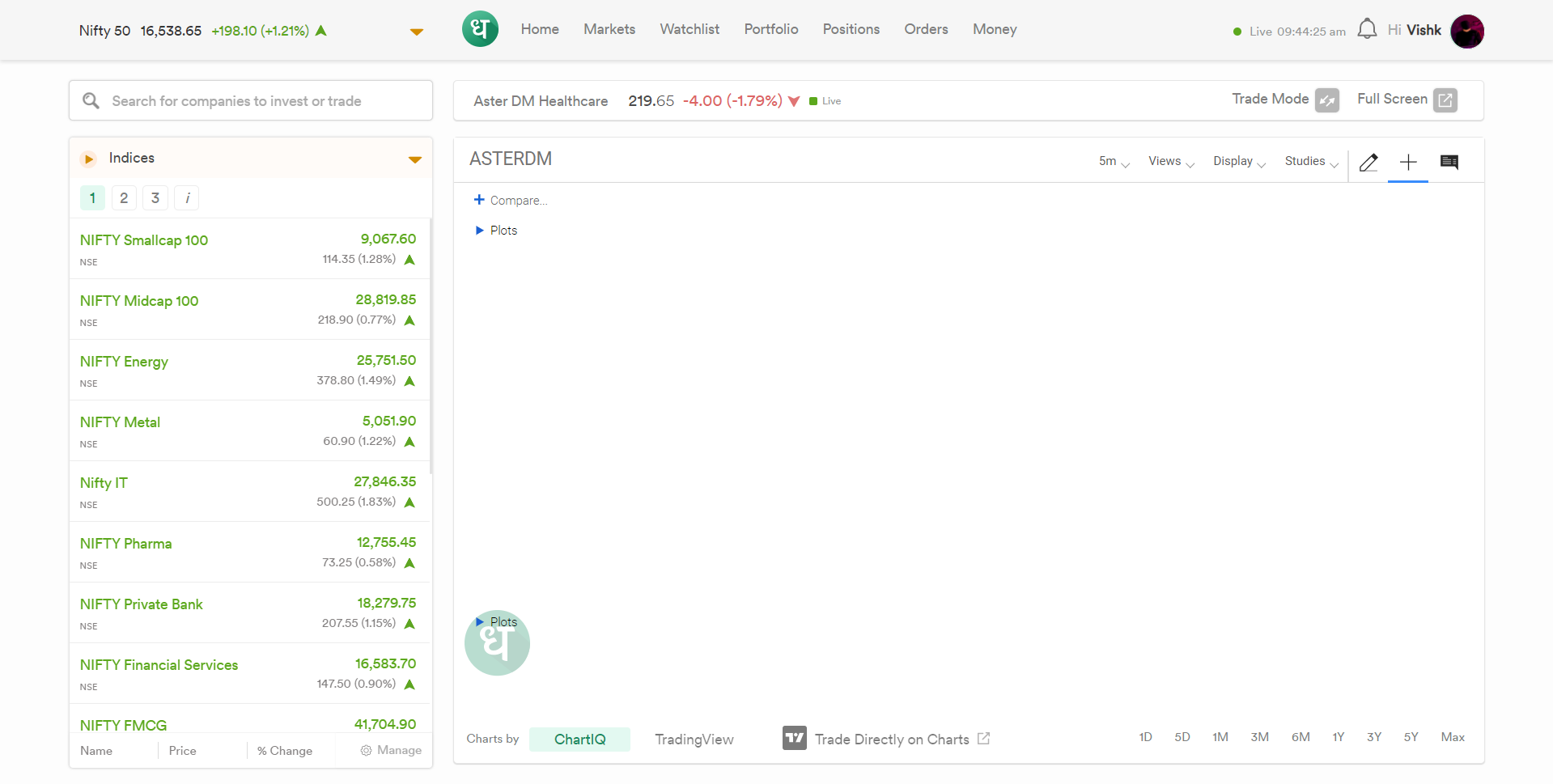Open the Portfolio menu
Screen dimensions: 1553x784
click(x=771, y=29)
